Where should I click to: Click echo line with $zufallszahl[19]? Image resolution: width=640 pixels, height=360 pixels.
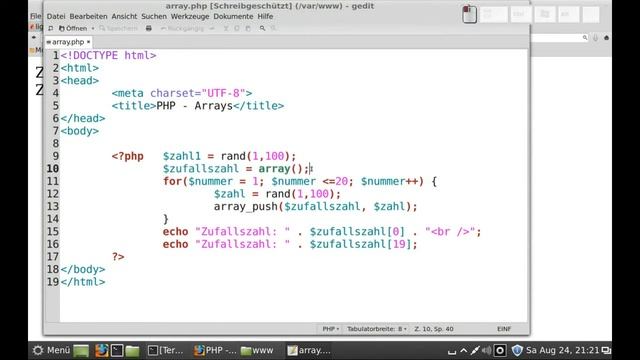click(290, 244)
